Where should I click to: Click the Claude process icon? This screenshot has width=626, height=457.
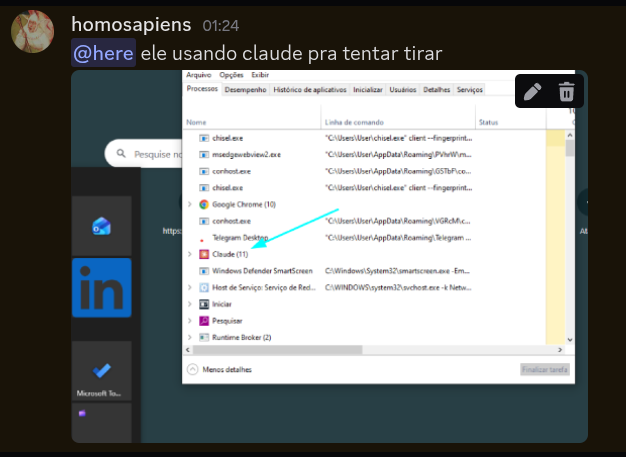click(x=204, y=254)
